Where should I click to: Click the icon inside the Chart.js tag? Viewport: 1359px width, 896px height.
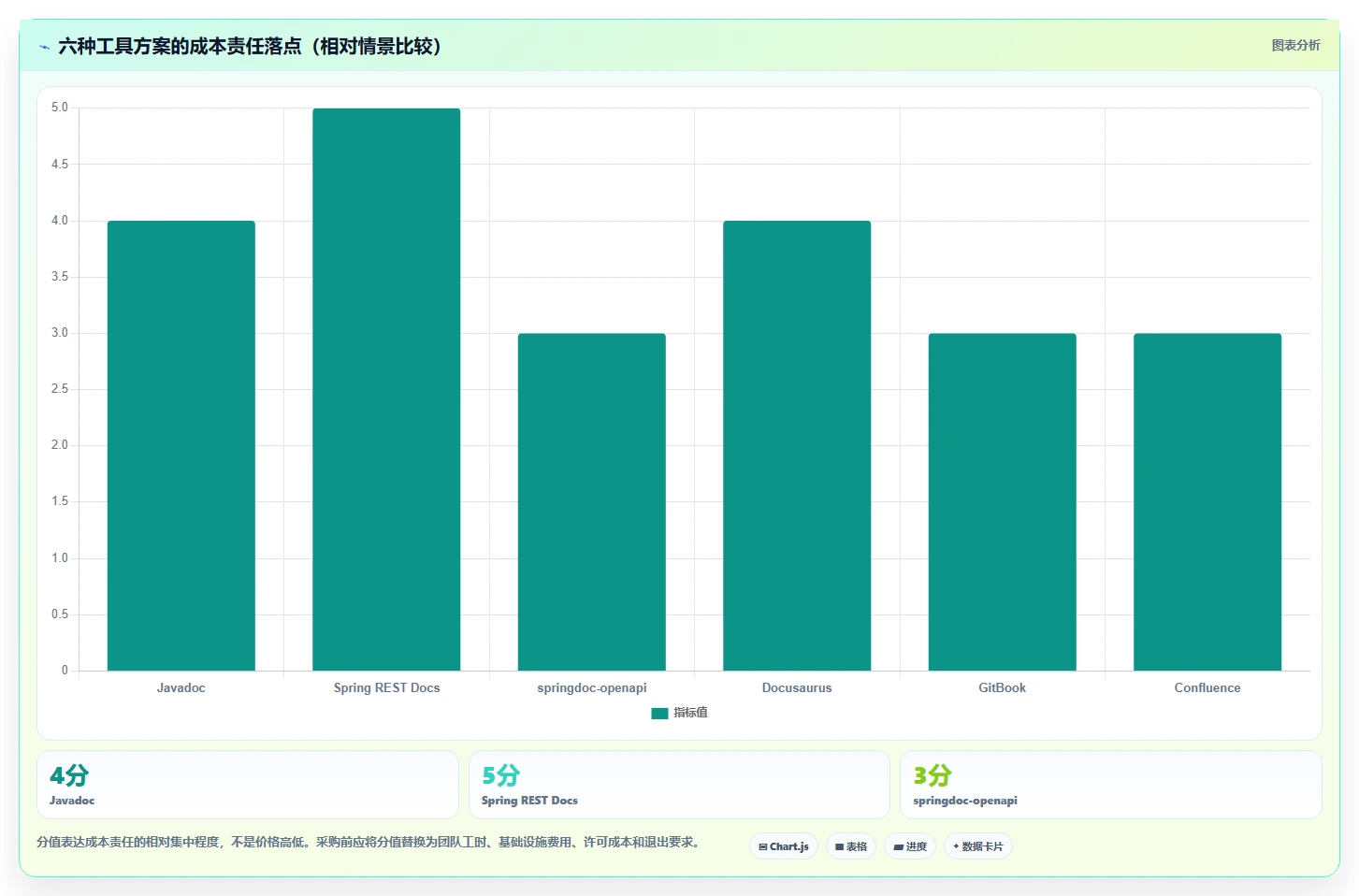click(763, 846)
